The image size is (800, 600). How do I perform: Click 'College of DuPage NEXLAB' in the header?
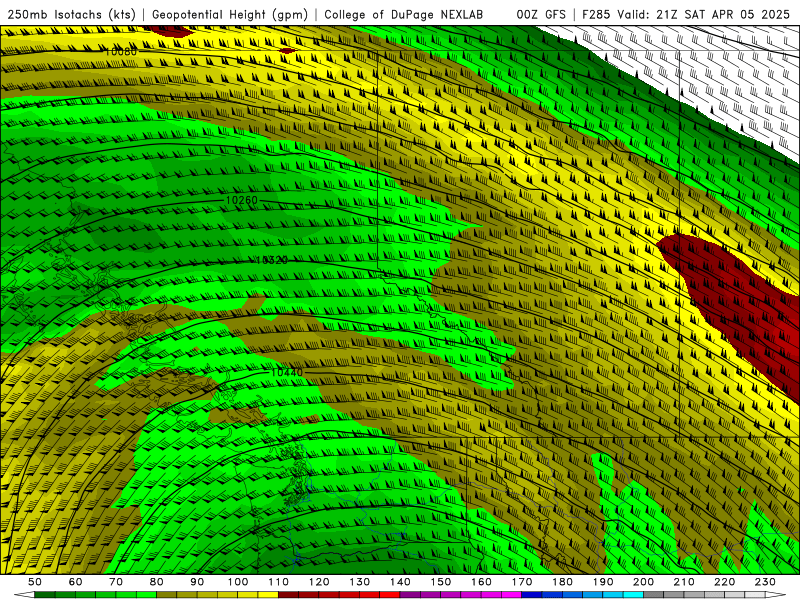[404, 15]
